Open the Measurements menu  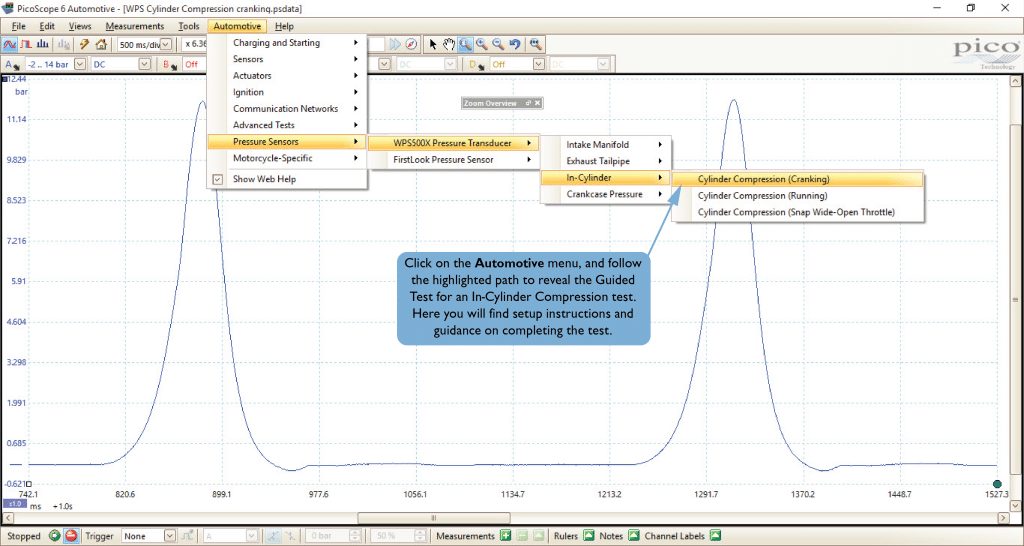click(x=135, y=26)
